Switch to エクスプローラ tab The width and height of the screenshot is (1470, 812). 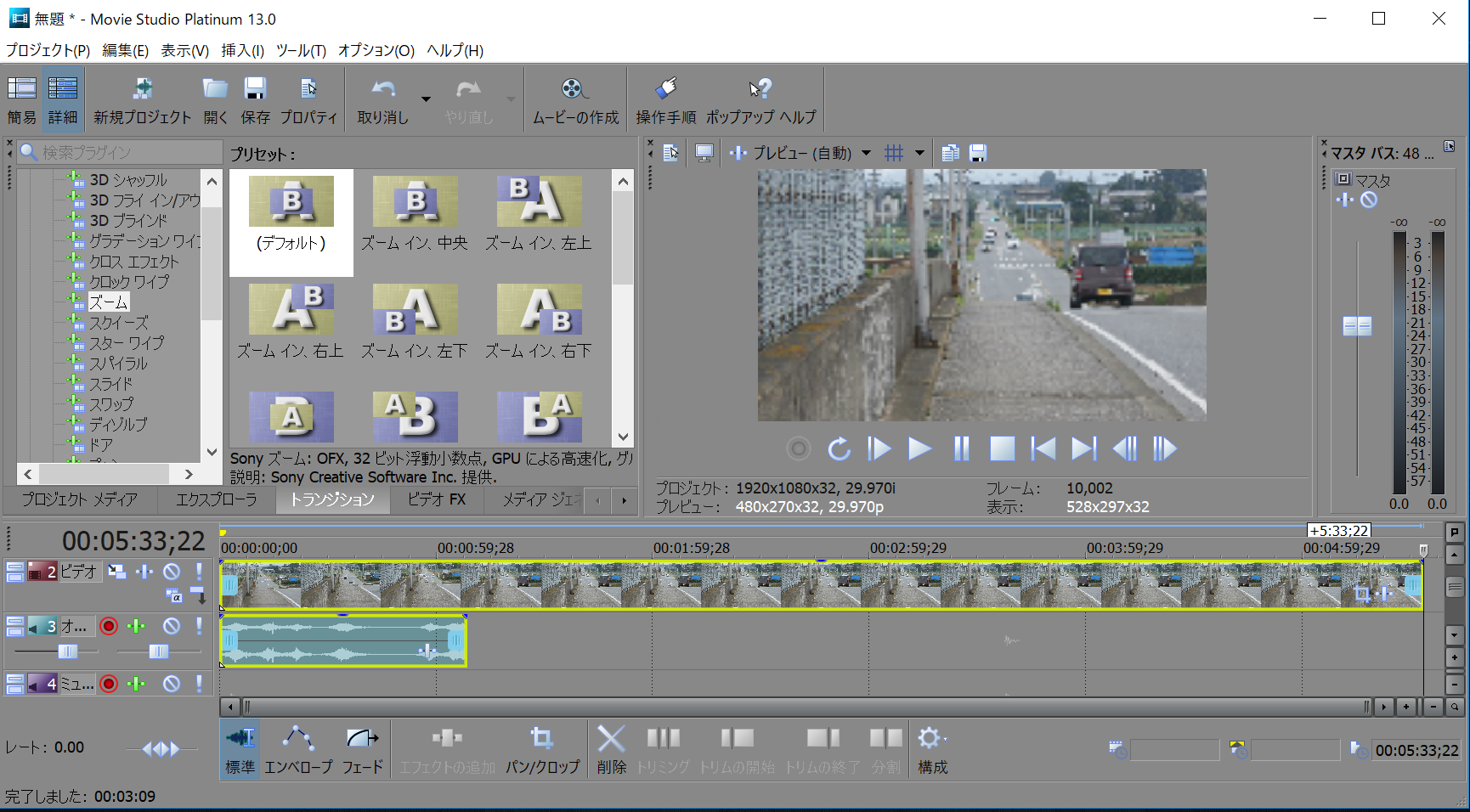tap(216, 499)
